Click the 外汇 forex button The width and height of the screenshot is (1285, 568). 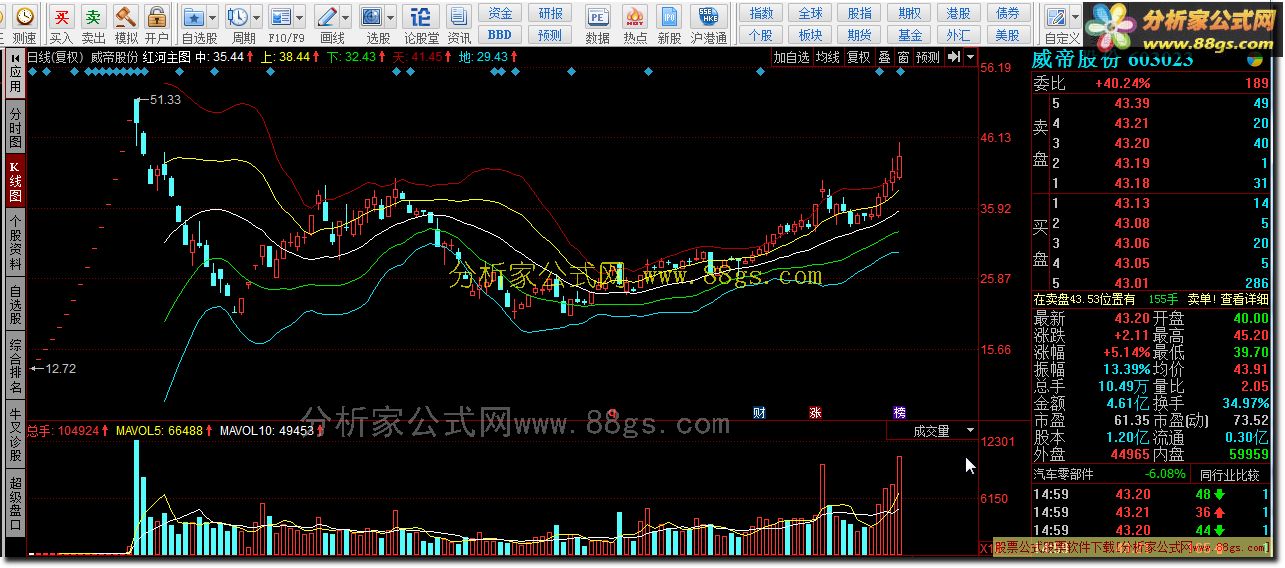[958, 35]
